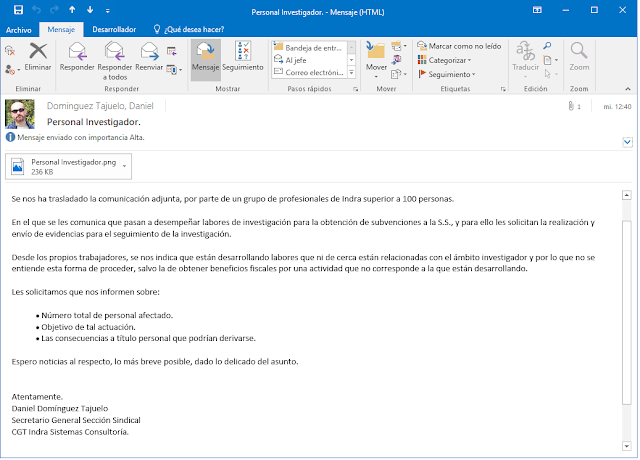The width and height of the screenshot is (640, 460).
Task: Open the Rules dropdown in Mover group
Action: click(x=399, y=46)
